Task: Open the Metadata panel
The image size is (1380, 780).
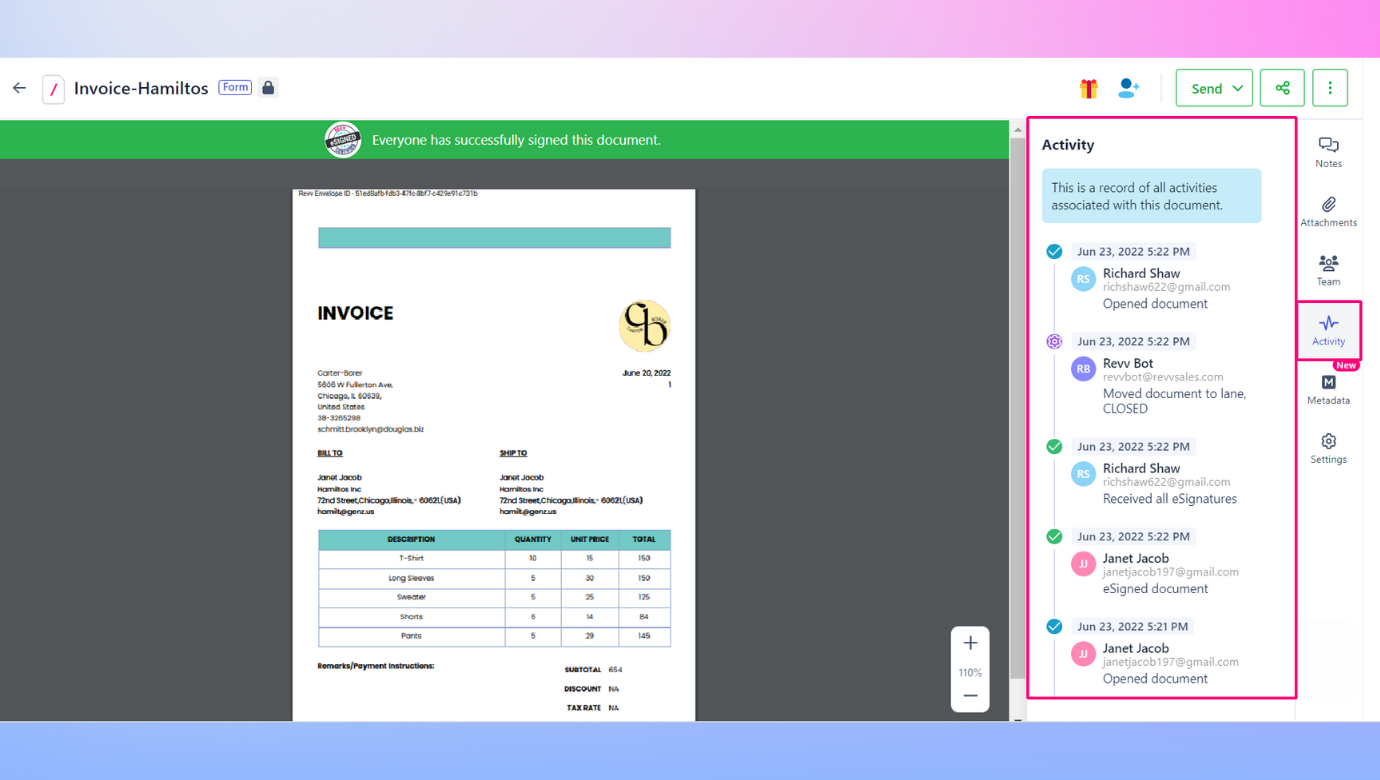Action: tap(1328, 389)
